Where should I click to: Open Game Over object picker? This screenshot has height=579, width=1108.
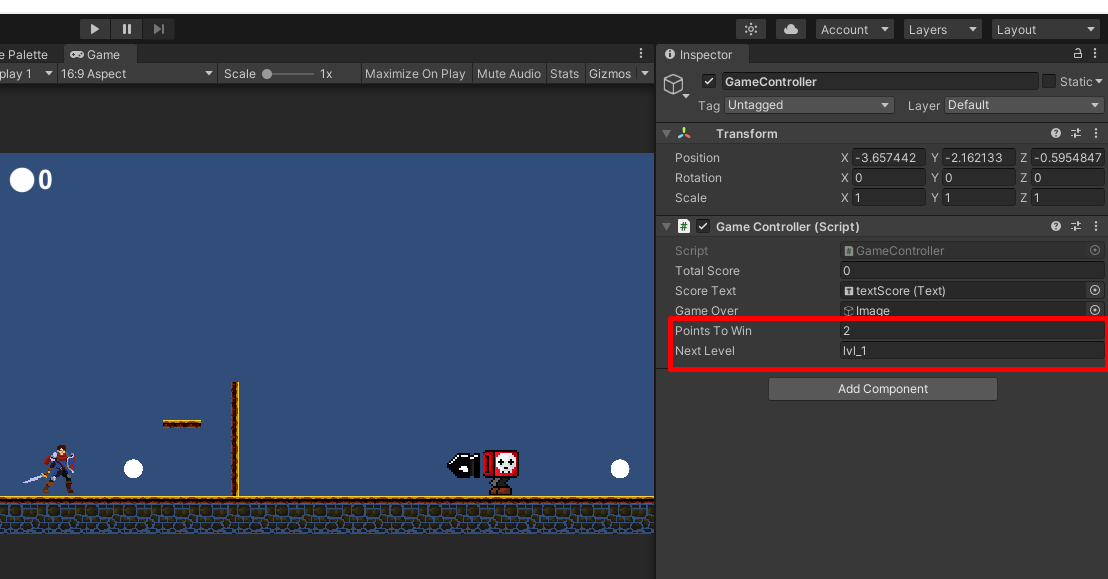pyautogui.click(x=1095, y=310)
